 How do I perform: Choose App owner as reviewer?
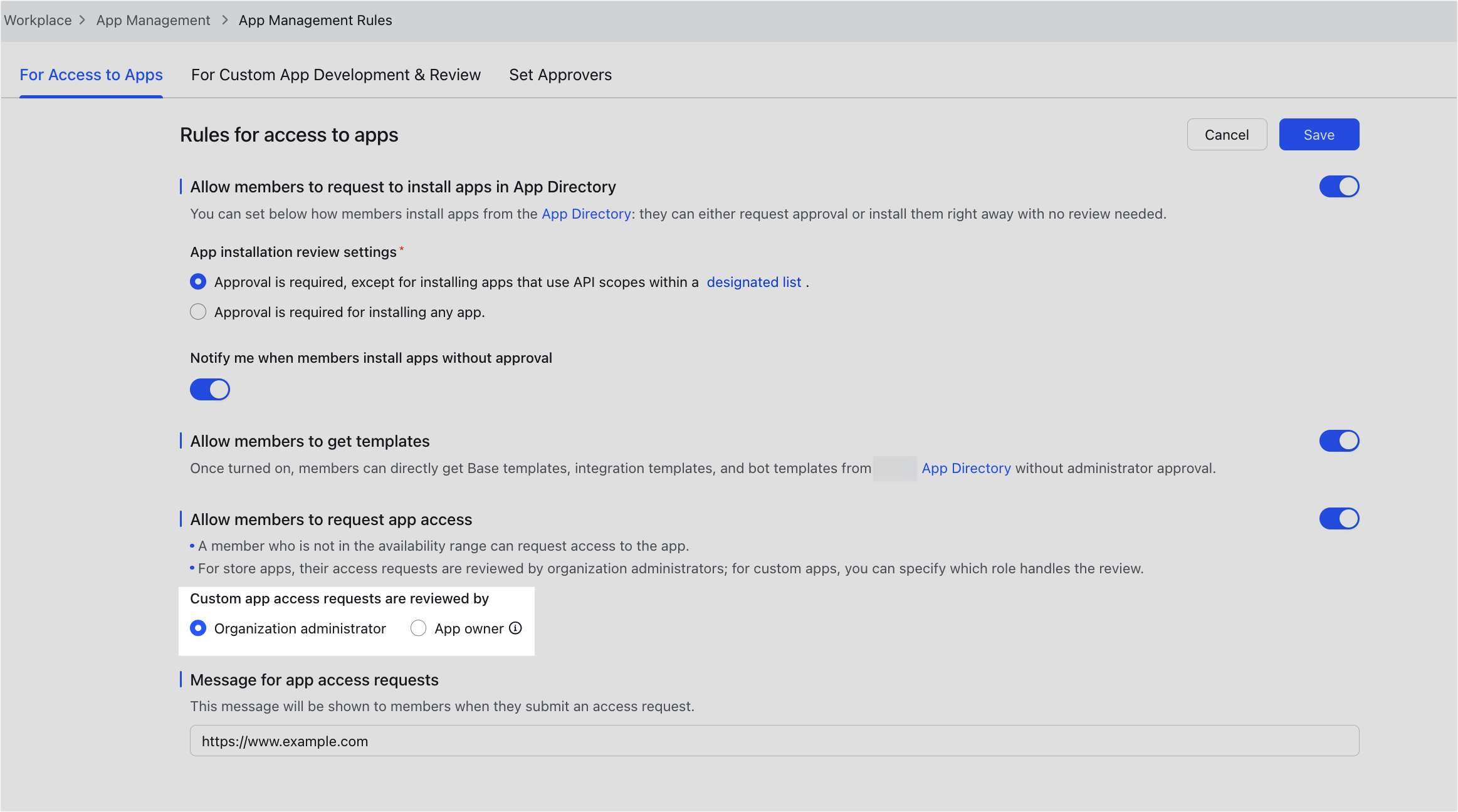click(x=419, y=628)
